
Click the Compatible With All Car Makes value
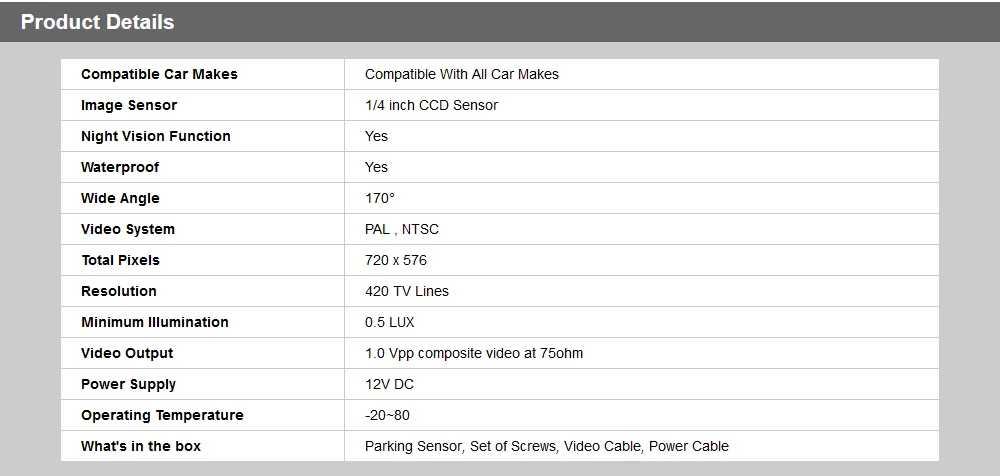pos(462,74)
